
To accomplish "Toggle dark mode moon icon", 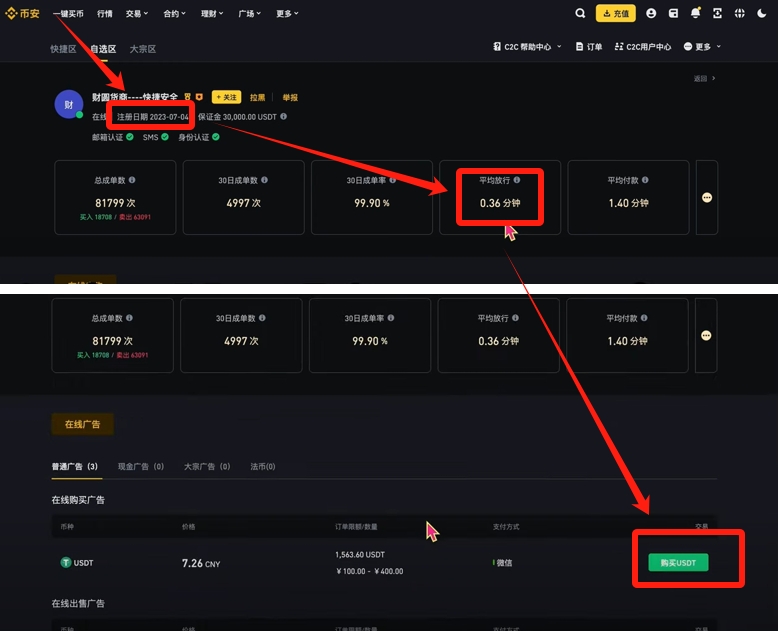I will (x=762, y=13).
